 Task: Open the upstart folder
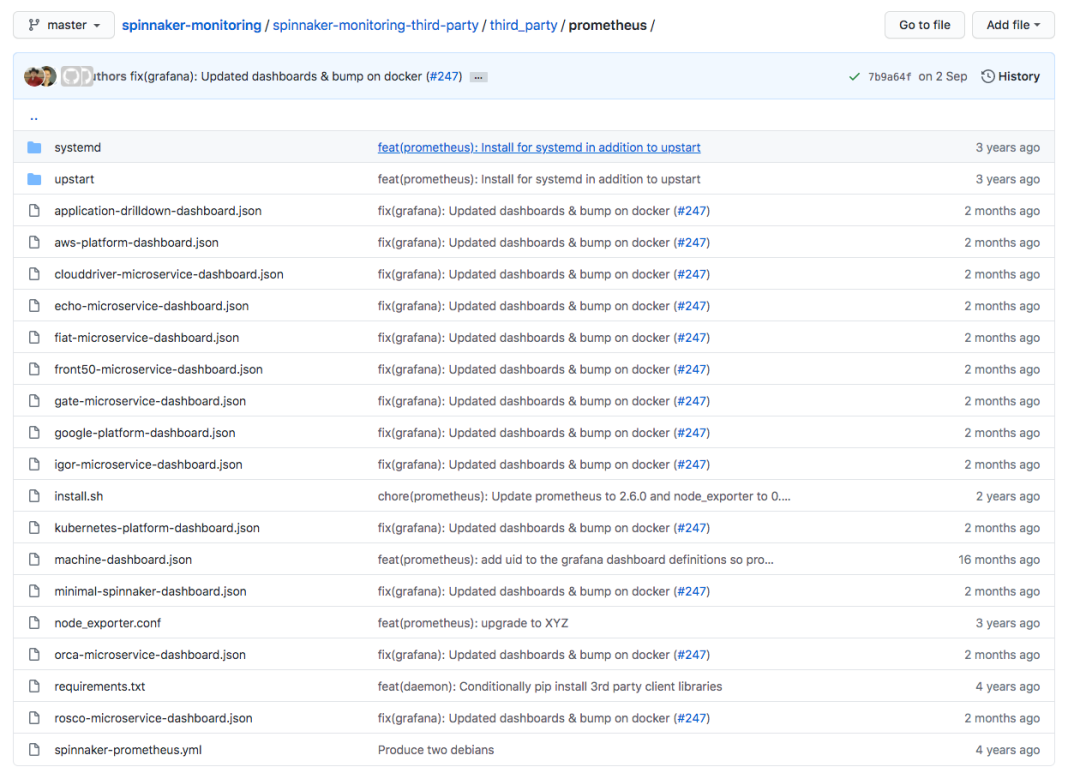[74, 179]
